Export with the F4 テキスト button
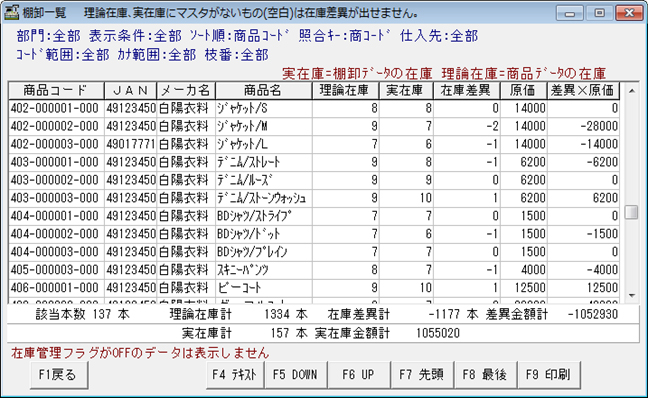The height and width of the screenshot is (398, 648). coord(234,375)
